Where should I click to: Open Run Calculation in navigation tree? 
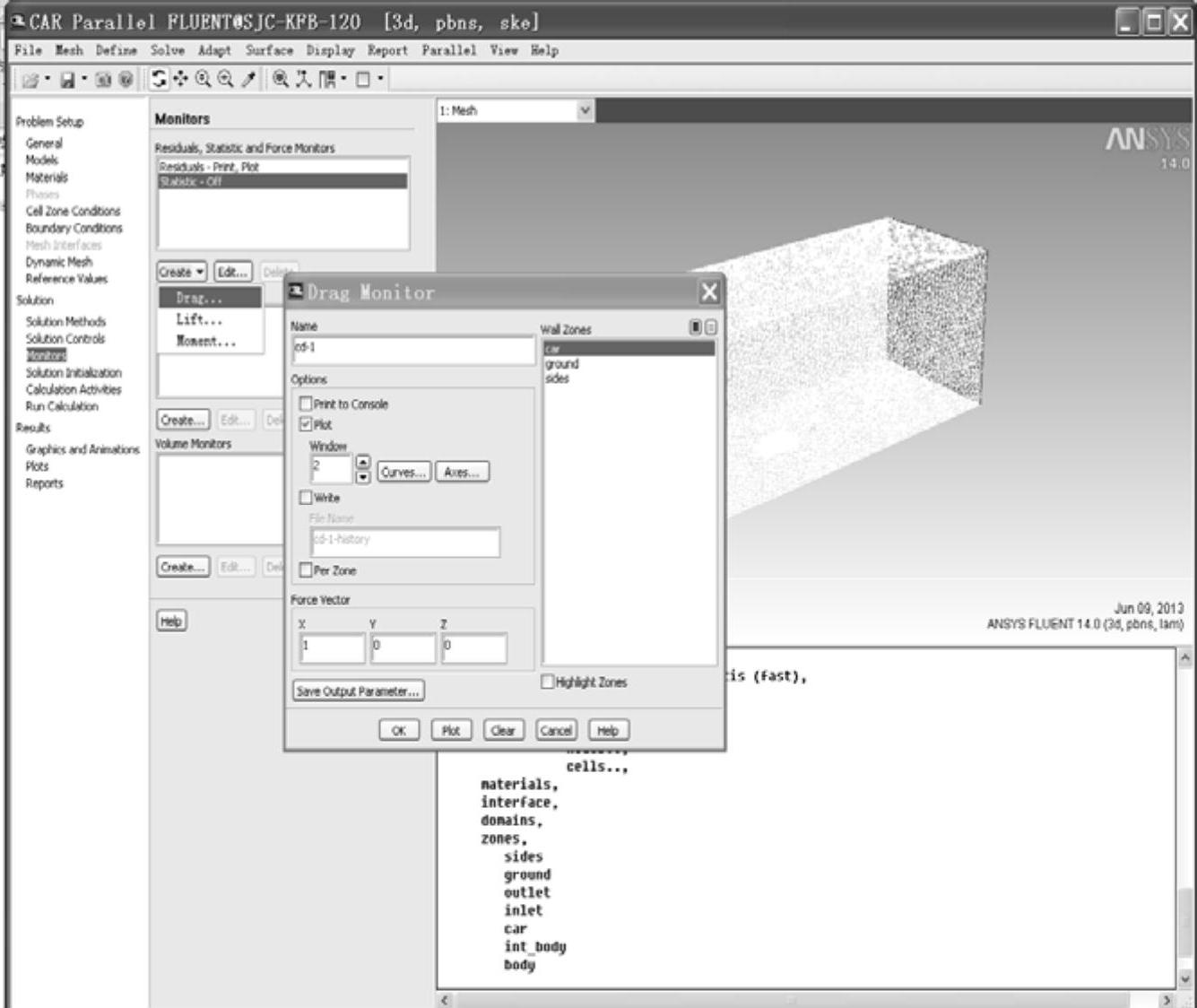[x=62, y=406]
